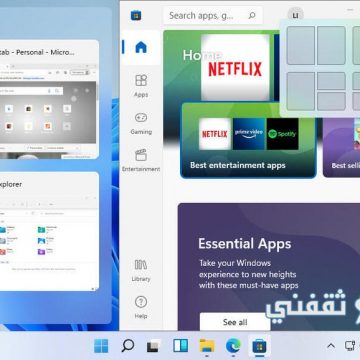
Task: Open the Home section in Store sidebar
Action: tap(141, 47)
